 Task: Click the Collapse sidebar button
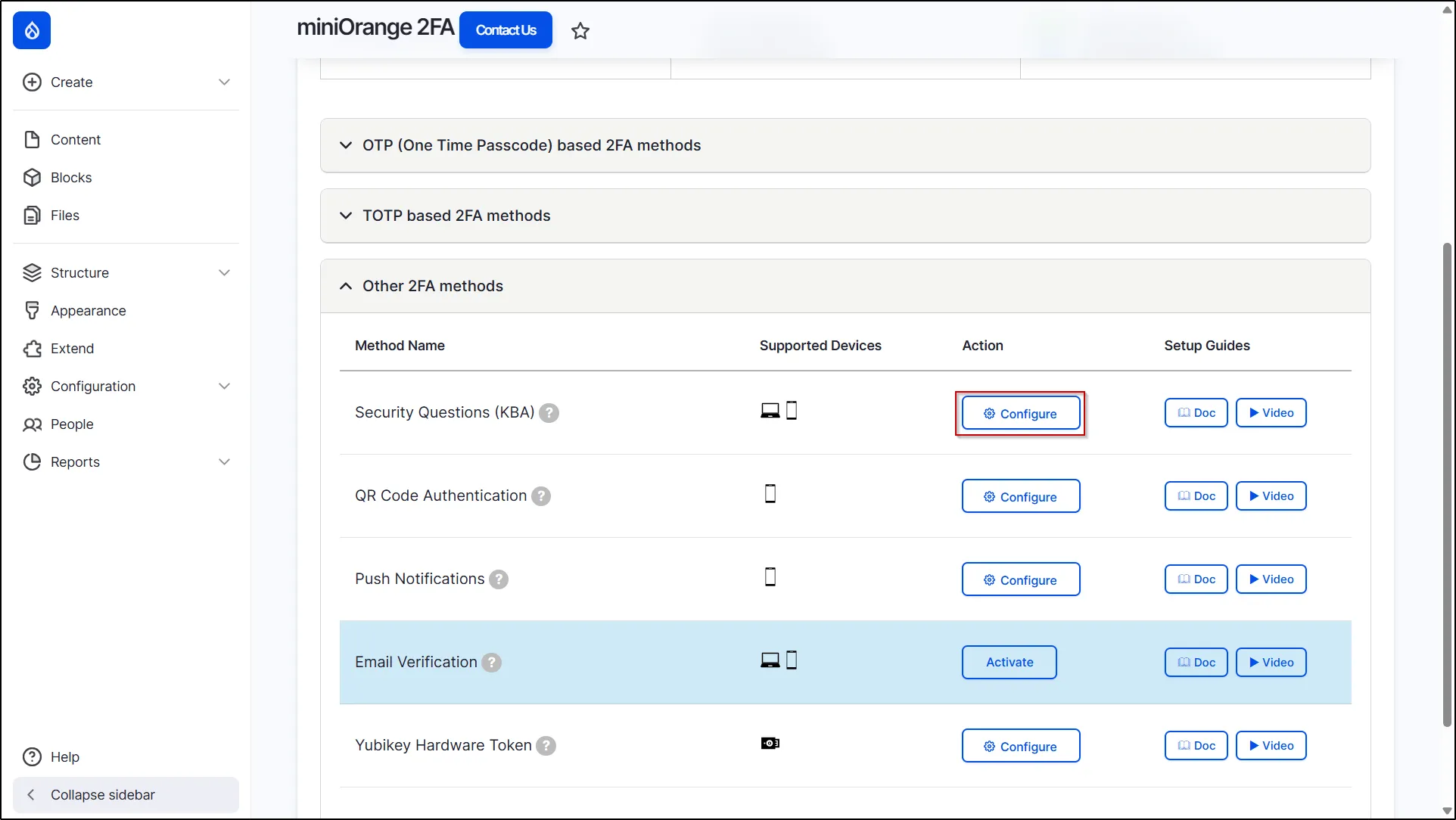pos(126,795)
